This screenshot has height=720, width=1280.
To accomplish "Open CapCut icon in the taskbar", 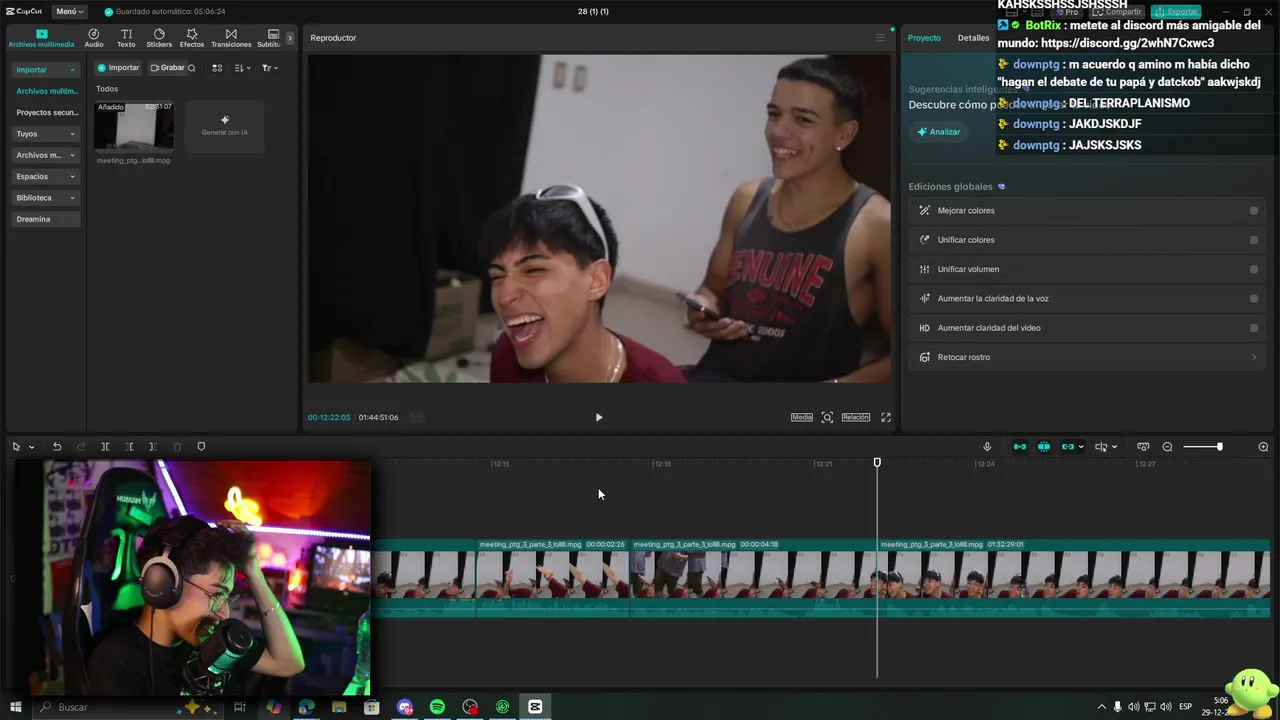I will pyautogui.click(x=535, y=707).
